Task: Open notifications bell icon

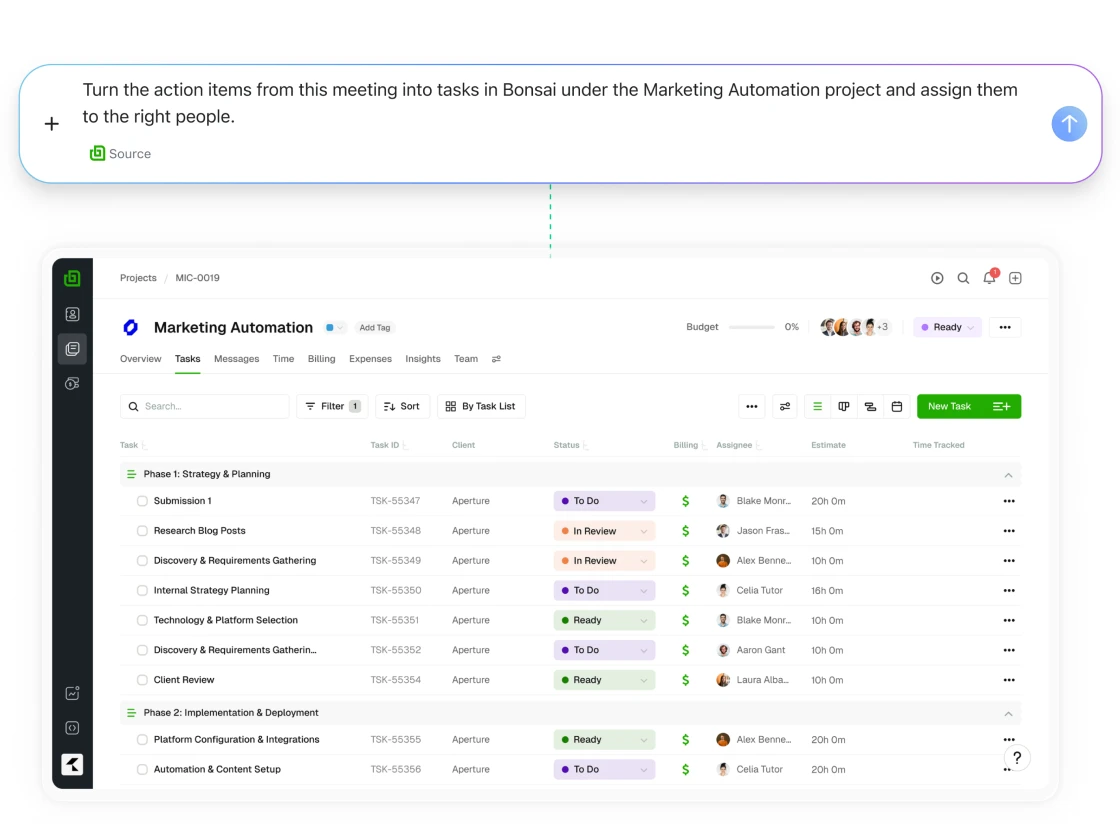Action: (x=989, y=278)
